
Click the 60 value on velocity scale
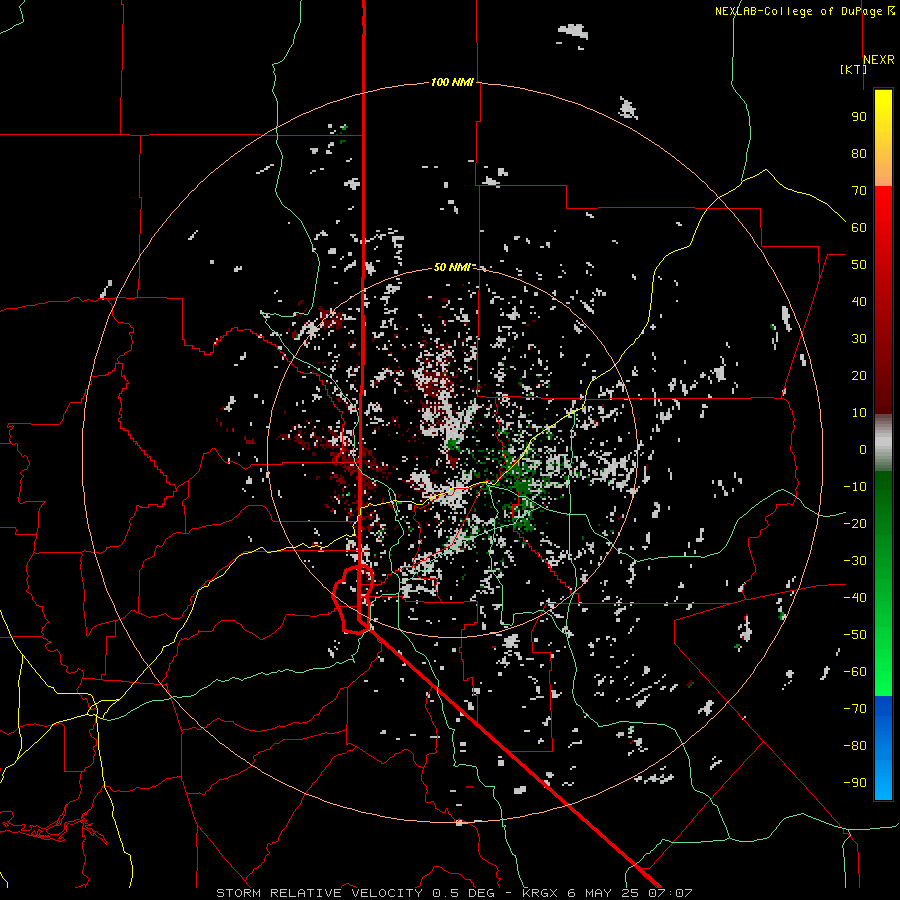859,227
